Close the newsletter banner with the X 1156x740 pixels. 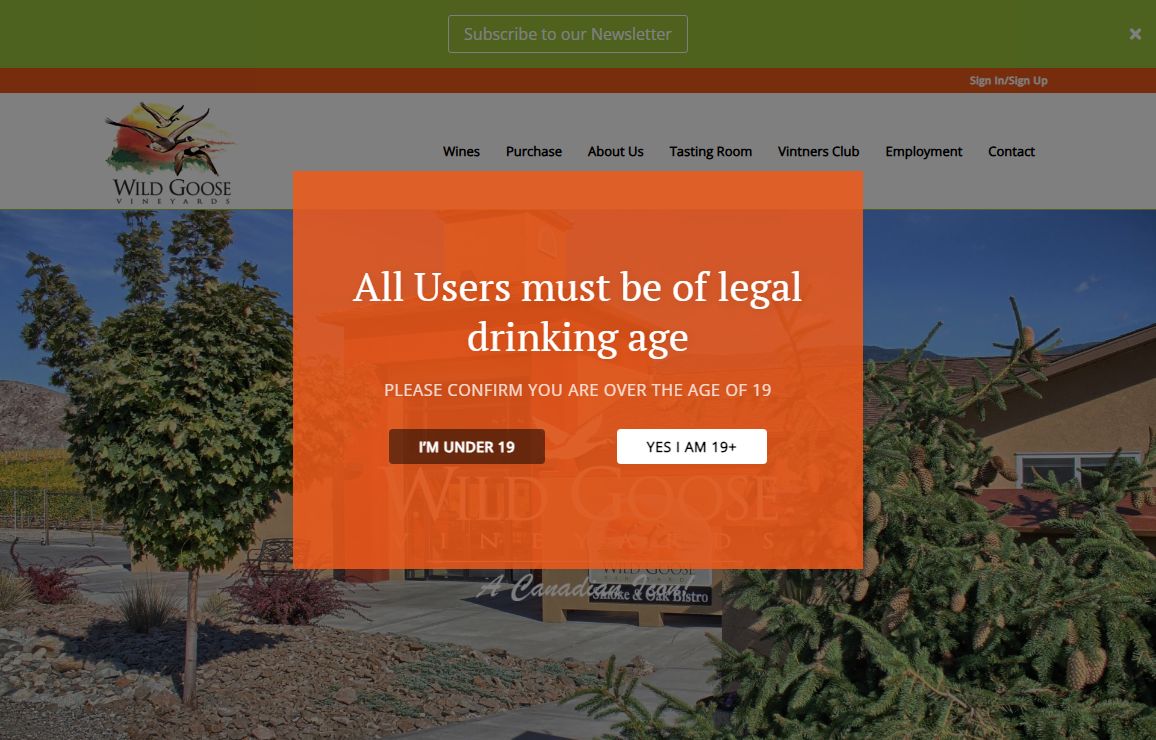click(1135, 34)
